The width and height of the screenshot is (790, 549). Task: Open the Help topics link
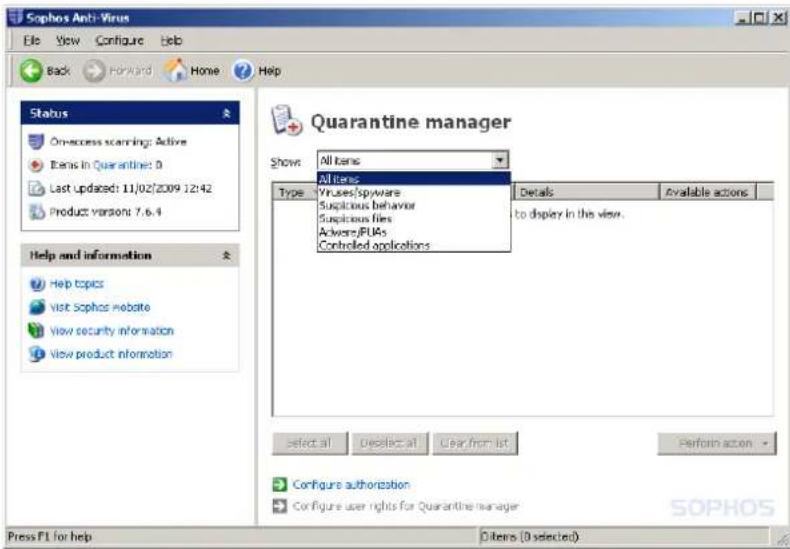click(x=77, y=284)
